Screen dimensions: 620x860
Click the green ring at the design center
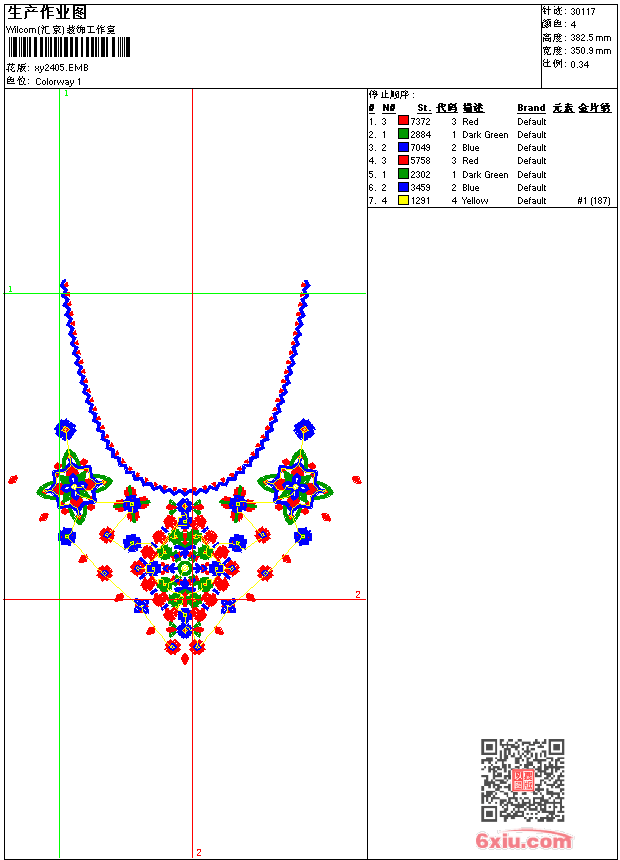(184, 568)
